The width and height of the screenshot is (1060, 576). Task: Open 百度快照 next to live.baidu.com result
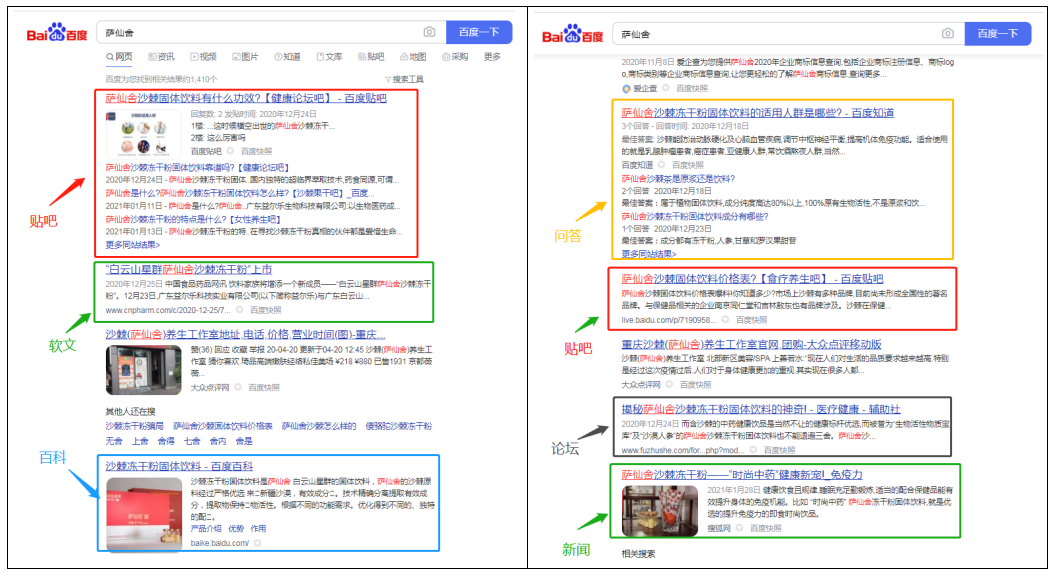point(752,320)
